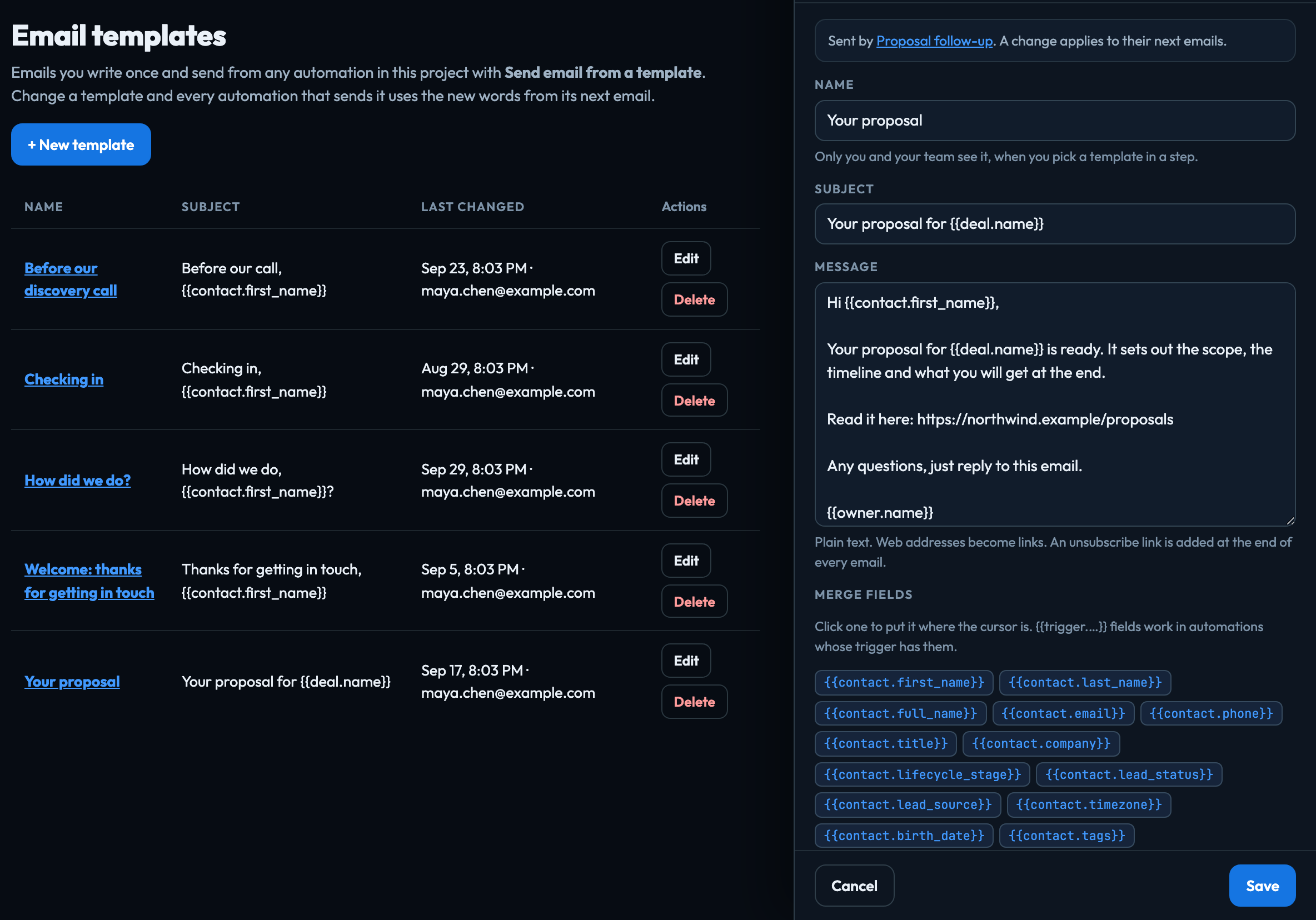
Task: Open the Before our discovery call template link
Action: pos(71,279)
